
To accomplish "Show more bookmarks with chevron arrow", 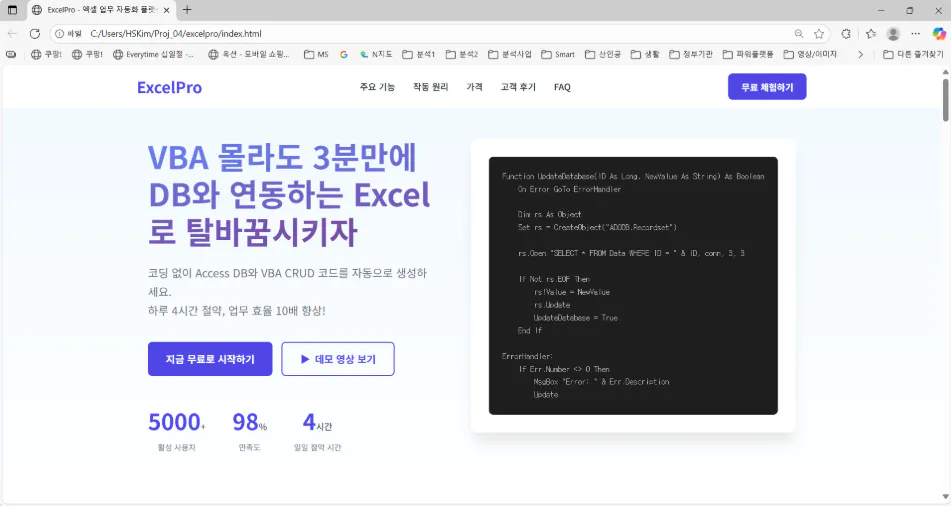I will tap(860, 54).
